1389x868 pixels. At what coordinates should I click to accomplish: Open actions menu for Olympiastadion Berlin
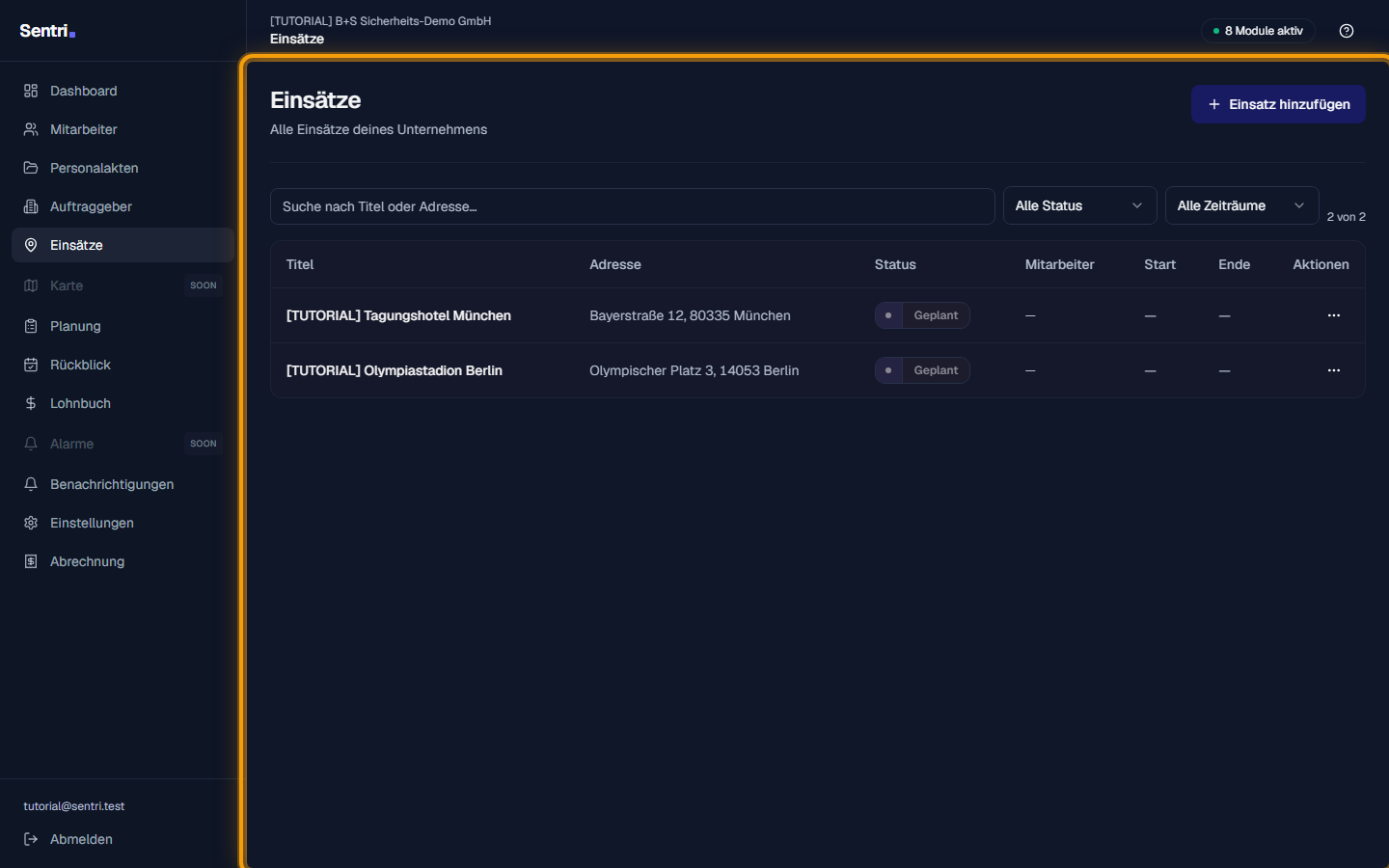1334,370
